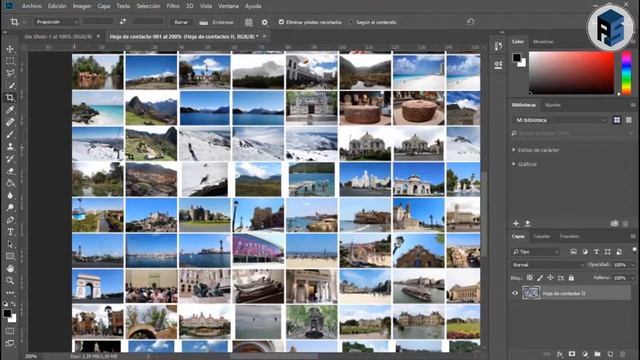Expand Estilos de carácter group
The width and height of the screenshot is (640, 360).
tap(513, 150)
